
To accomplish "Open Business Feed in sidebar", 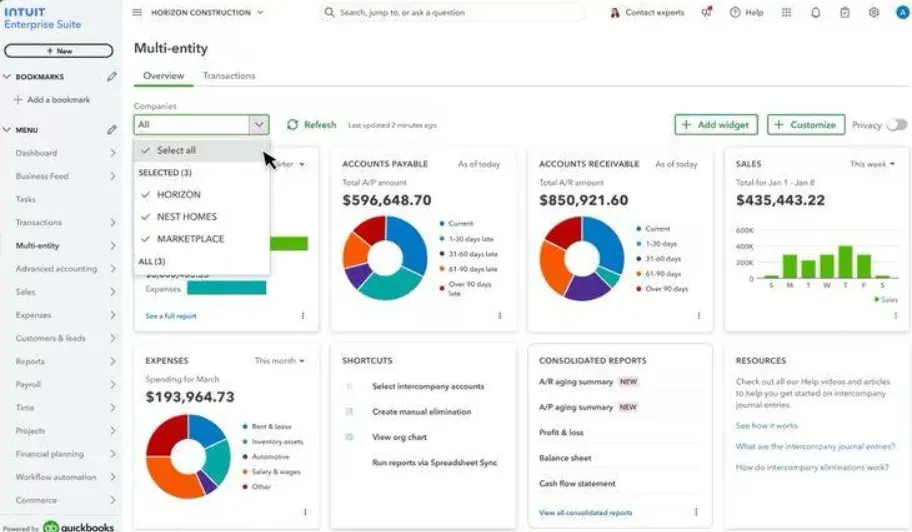I will pos(42,176).
